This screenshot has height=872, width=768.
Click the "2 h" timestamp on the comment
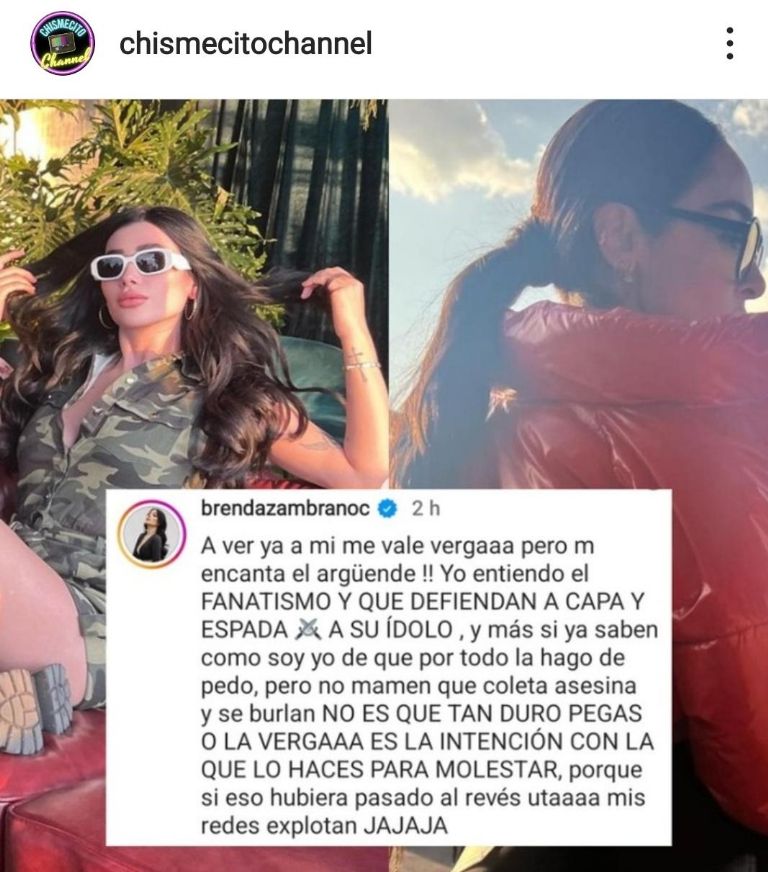point(425,508)
